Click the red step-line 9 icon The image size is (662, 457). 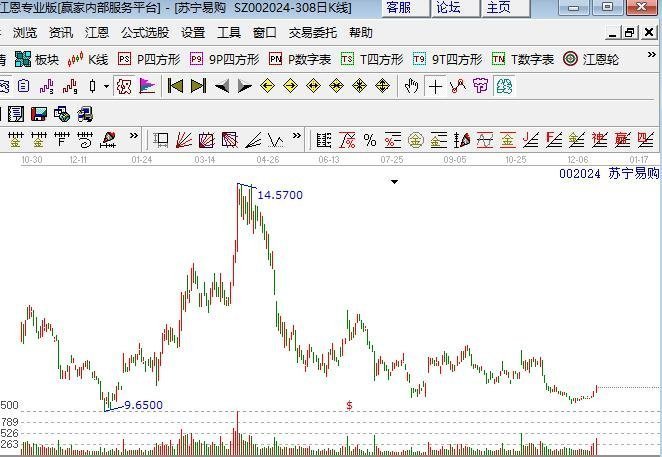click(x=70, y=87)
